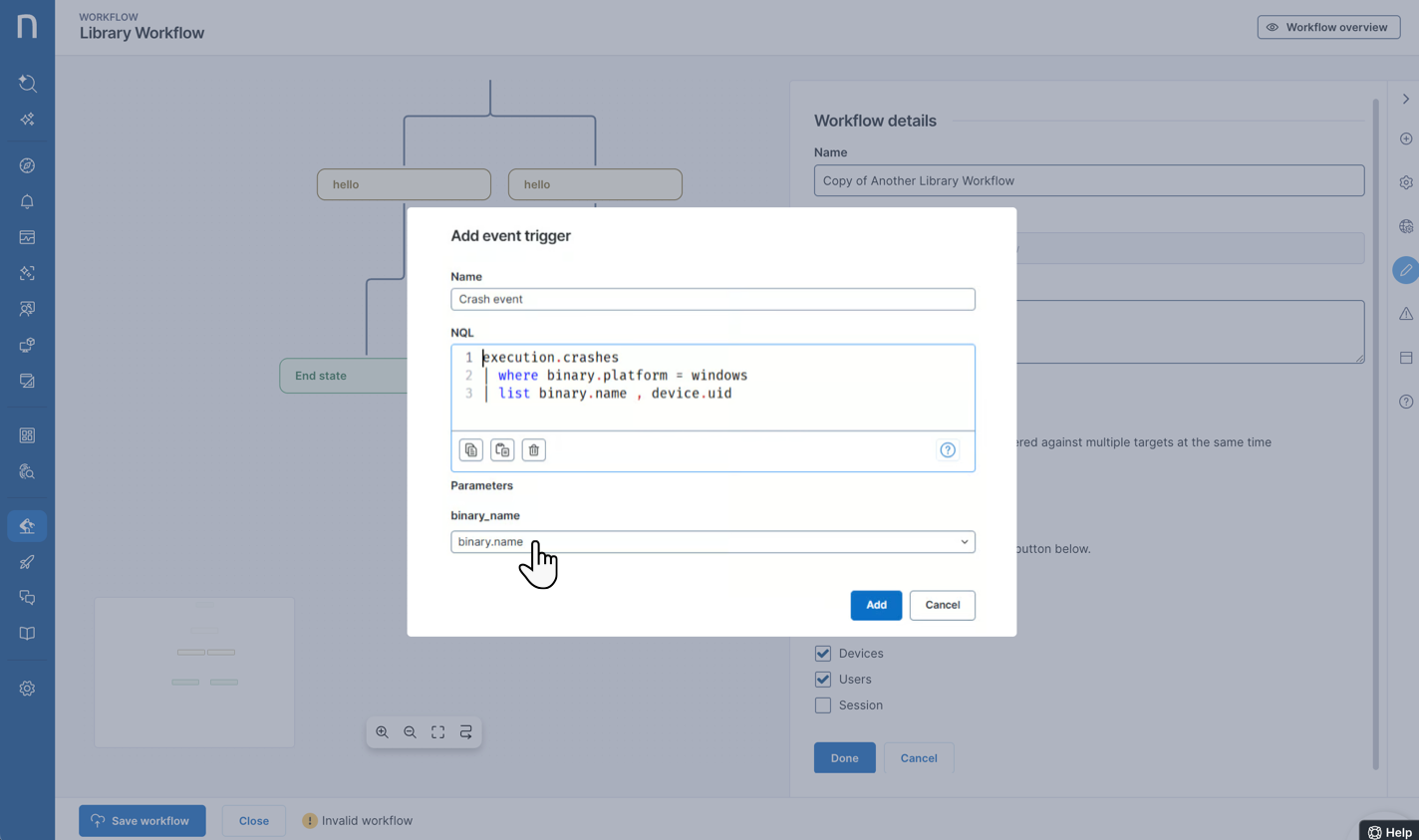Screen dimensions: 1419x840
Task: Click Workflow overview button
Action: pos(1328,27)
